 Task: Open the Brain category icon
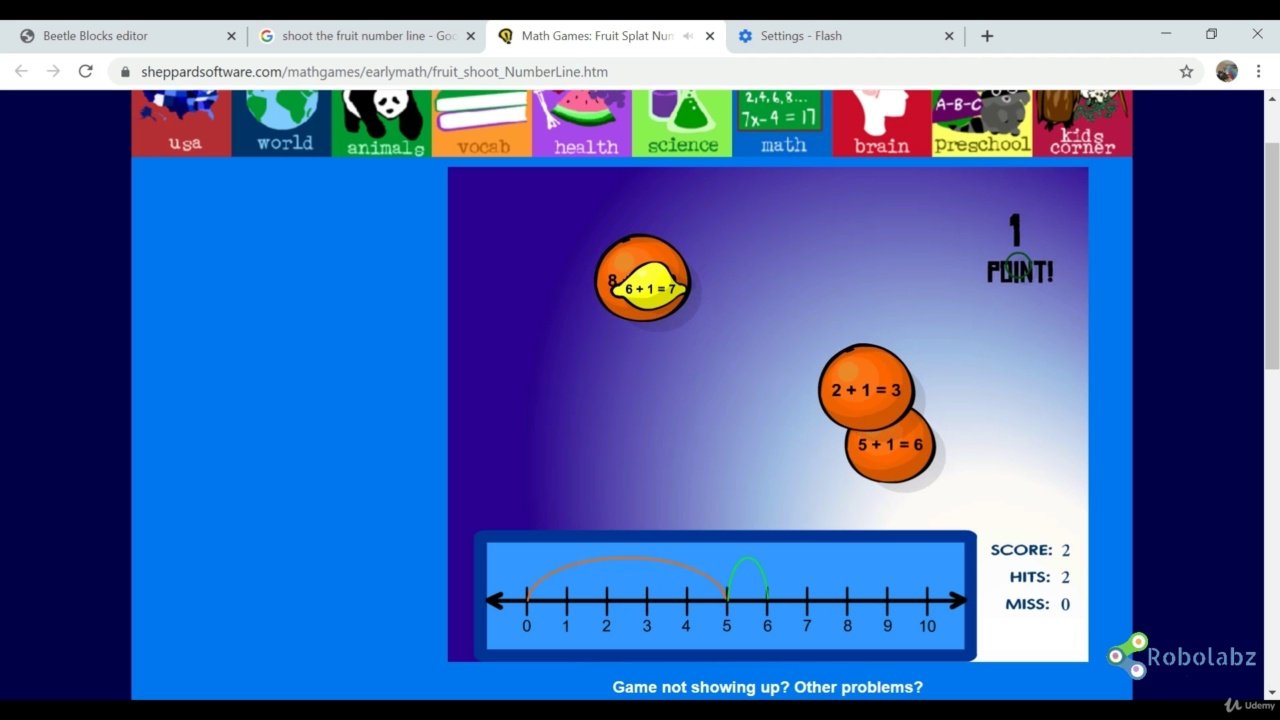881,123
